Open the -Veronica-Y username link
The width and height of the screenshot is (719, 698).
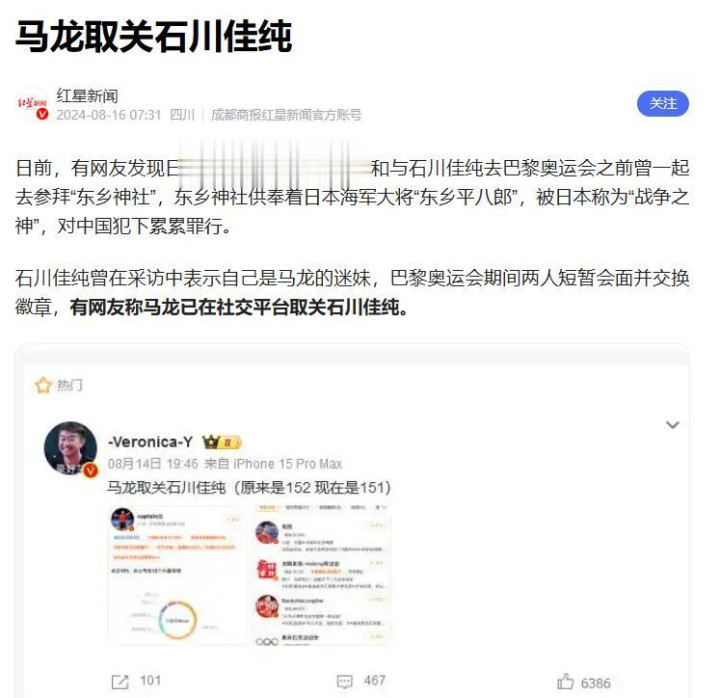pyautogui.click(x=150, y=442)
